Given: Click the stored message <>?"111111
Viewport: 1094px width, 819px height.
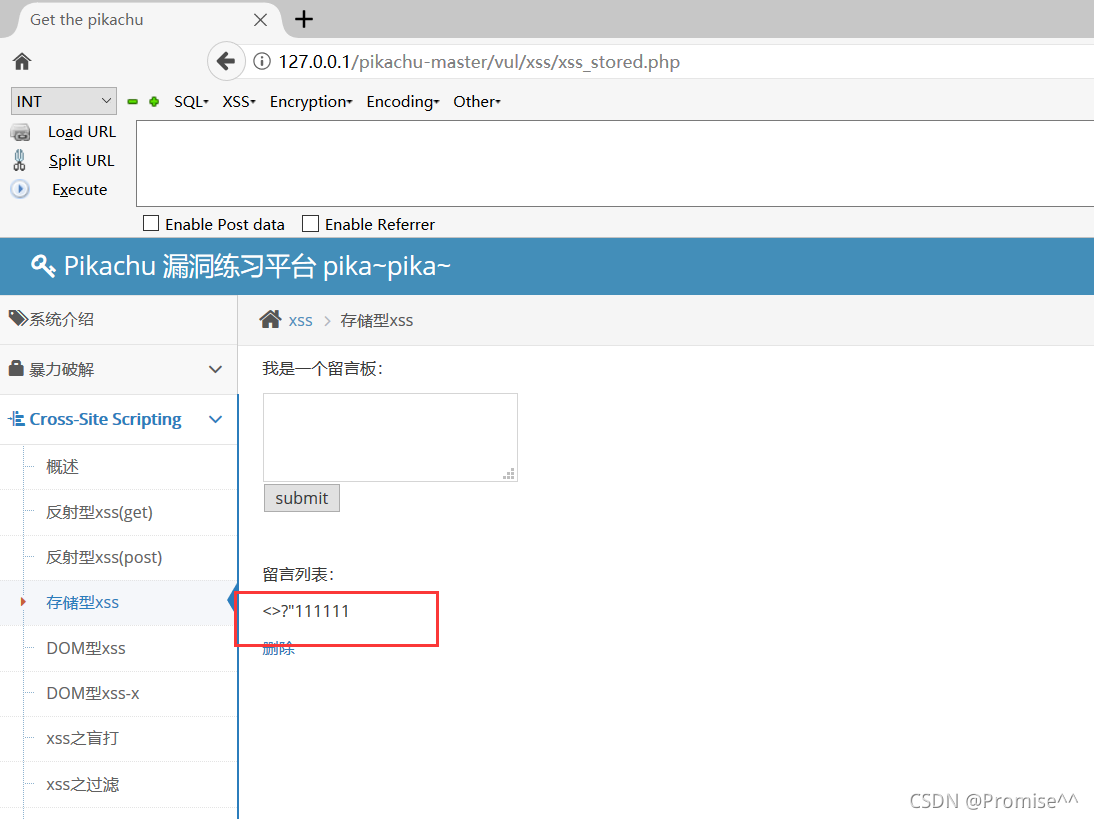Looking at the screenshot, I should click(x=306, y=611).
